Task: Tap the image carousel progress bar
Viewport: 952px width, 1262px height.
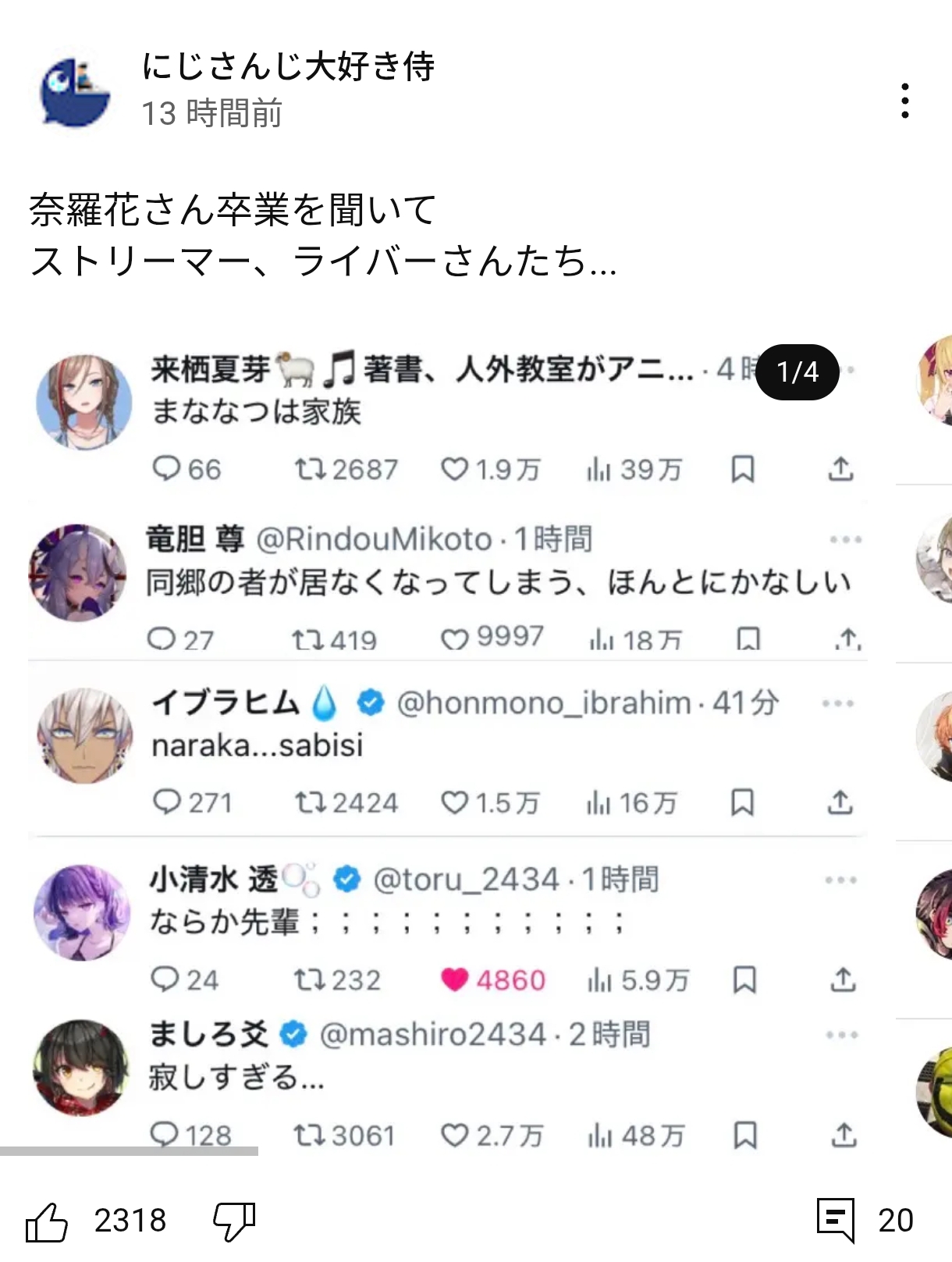Action: click(x=129, y=1151)
